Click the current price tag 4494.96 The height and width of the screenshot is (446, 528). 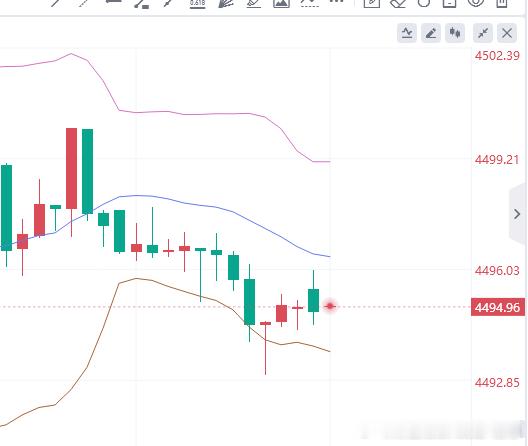pyautogui.click(x=498, y=307)
